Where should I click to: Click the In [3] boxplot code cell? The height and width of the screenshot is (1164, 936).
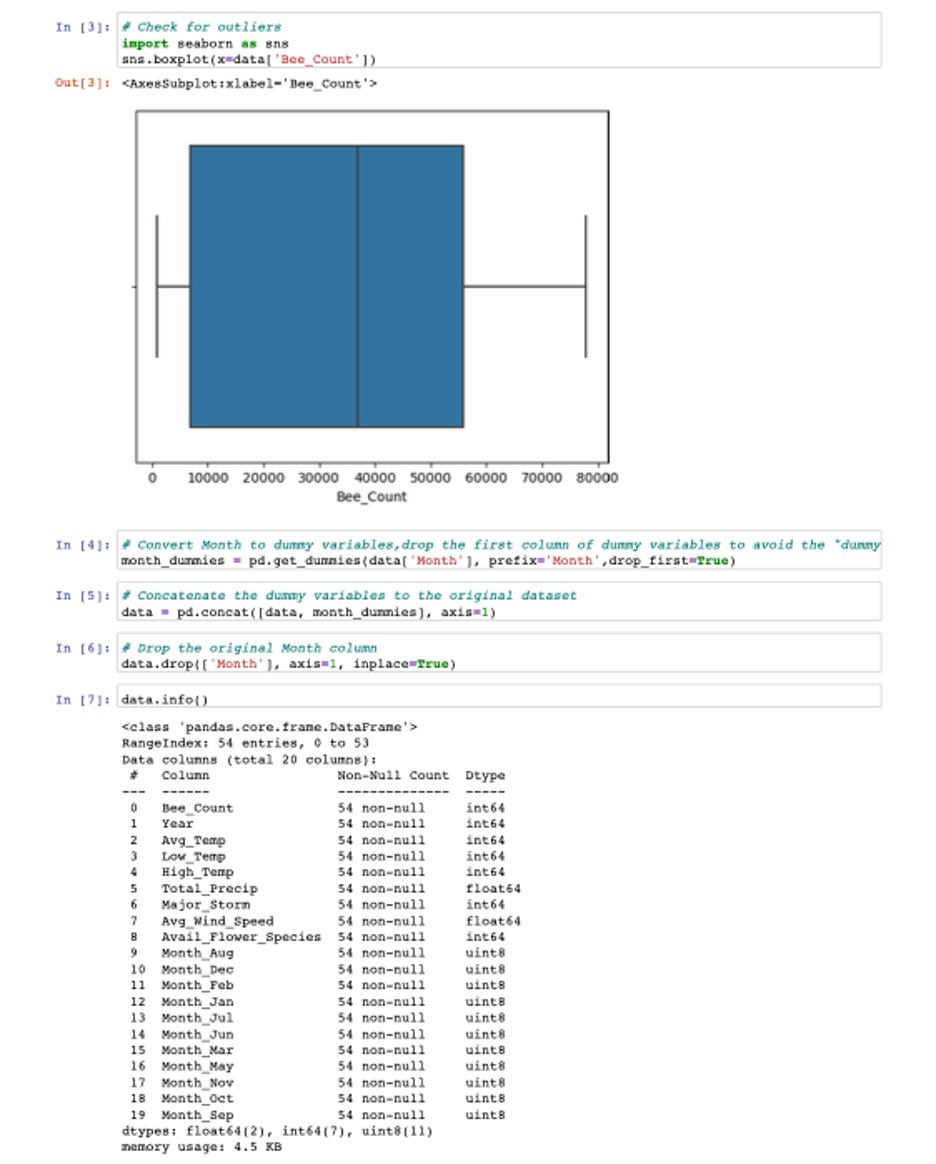click(x=500, y=40)
